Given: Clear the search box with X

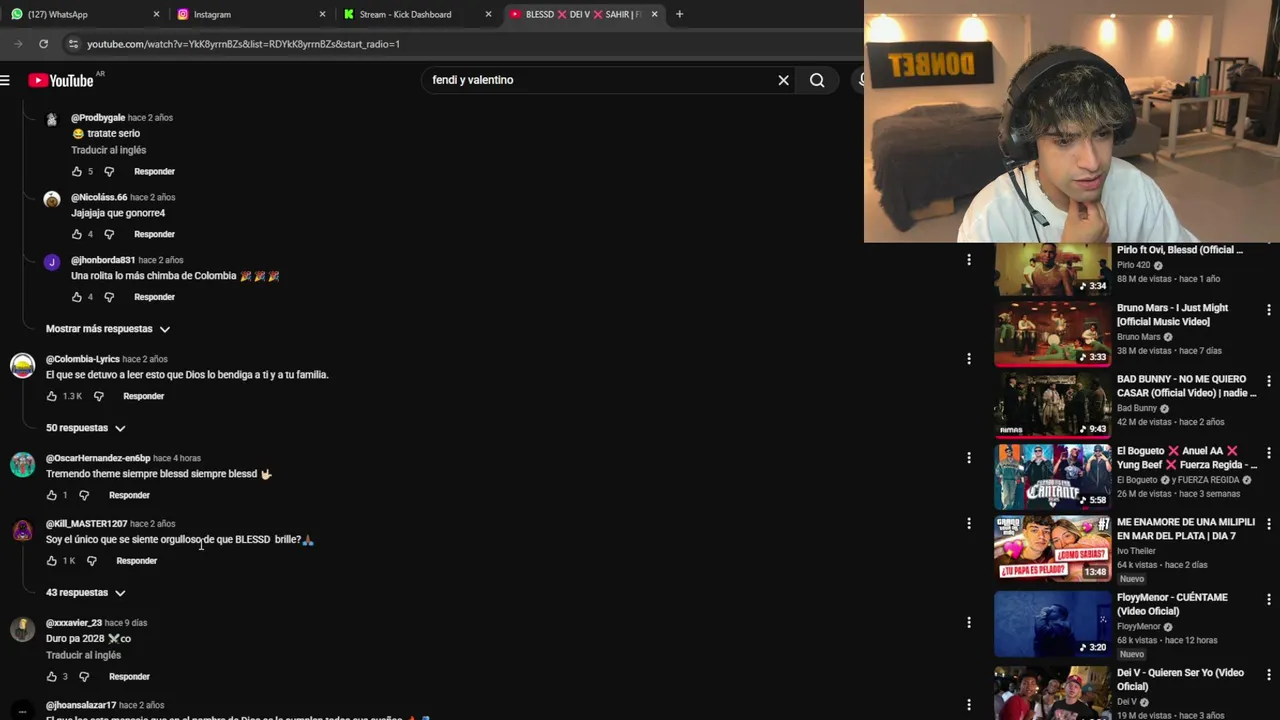Looking at the screenshot, I should point(784,80).
